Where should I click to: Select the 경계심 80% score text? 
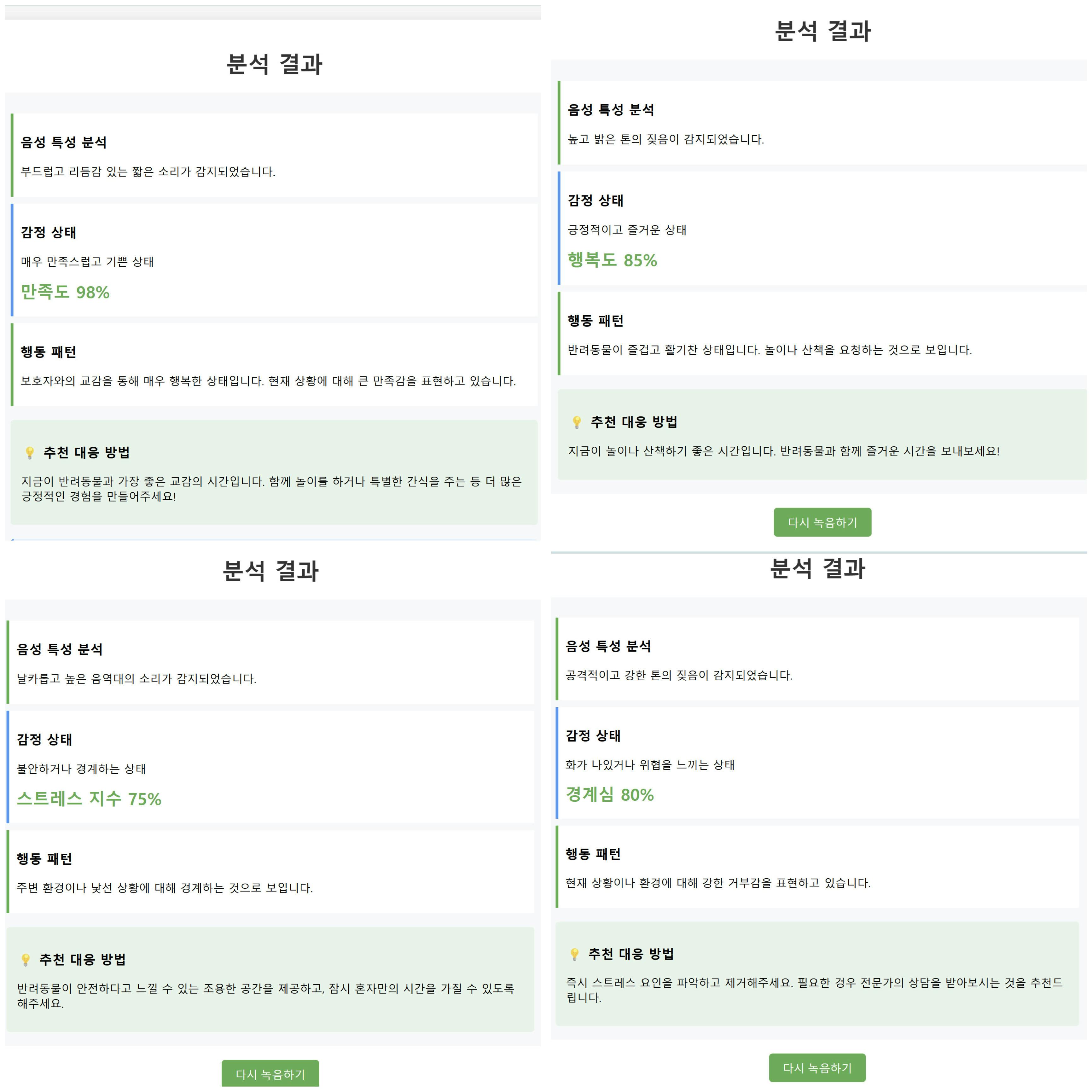coord(609,795)
